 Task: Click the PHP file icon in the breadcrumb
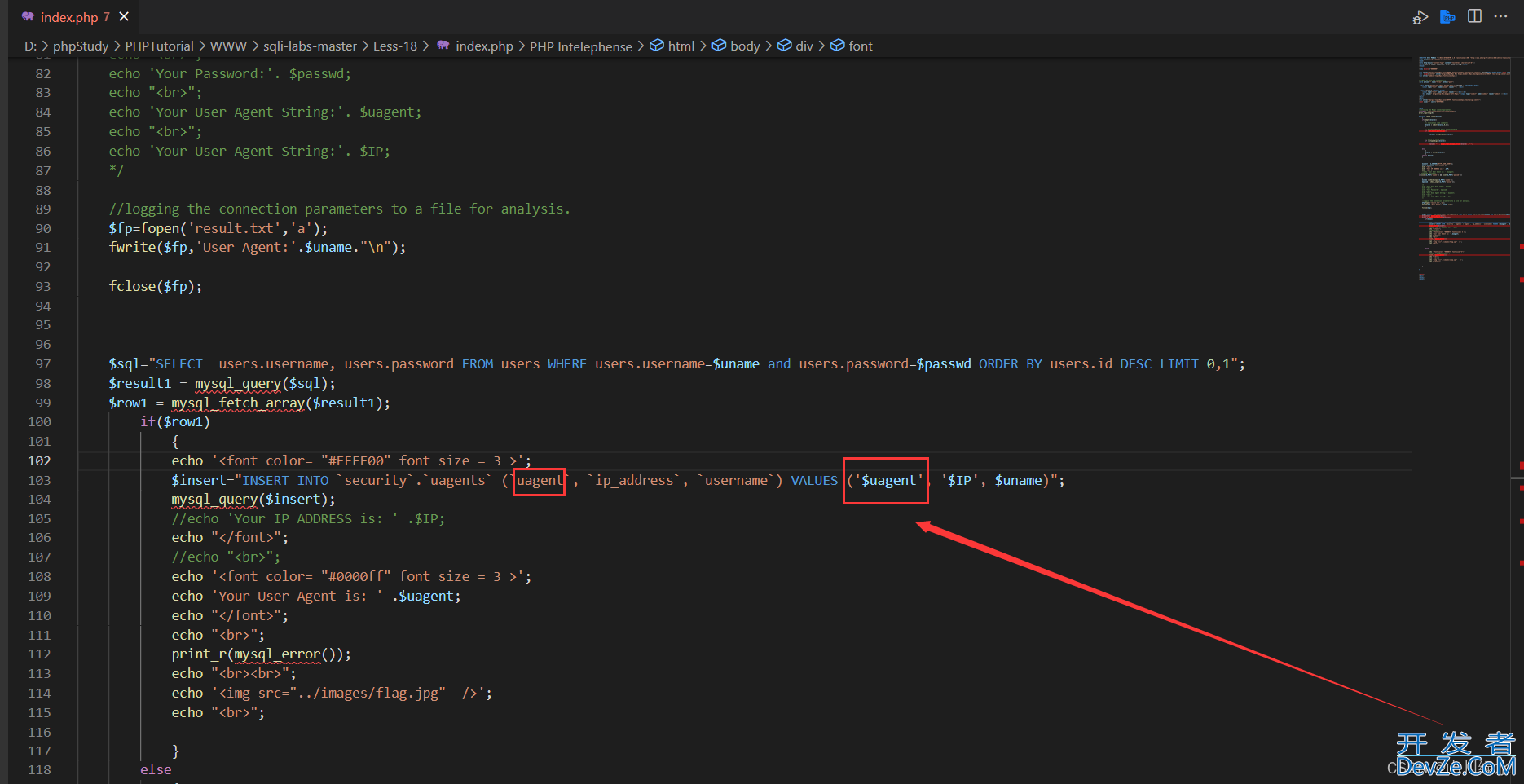(x=443, y=46)
